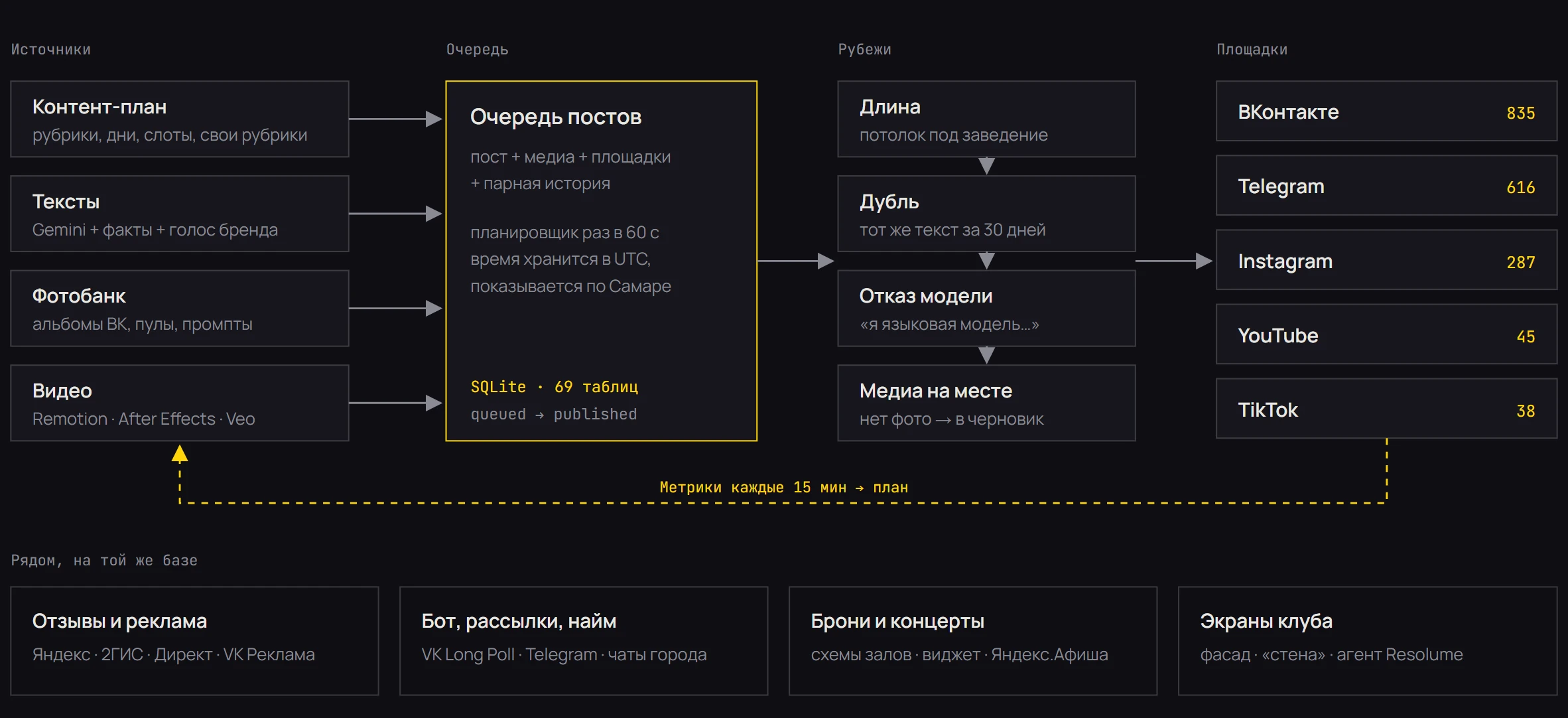Click the 835 count for ВКонтакте

tap(1520, 113)
